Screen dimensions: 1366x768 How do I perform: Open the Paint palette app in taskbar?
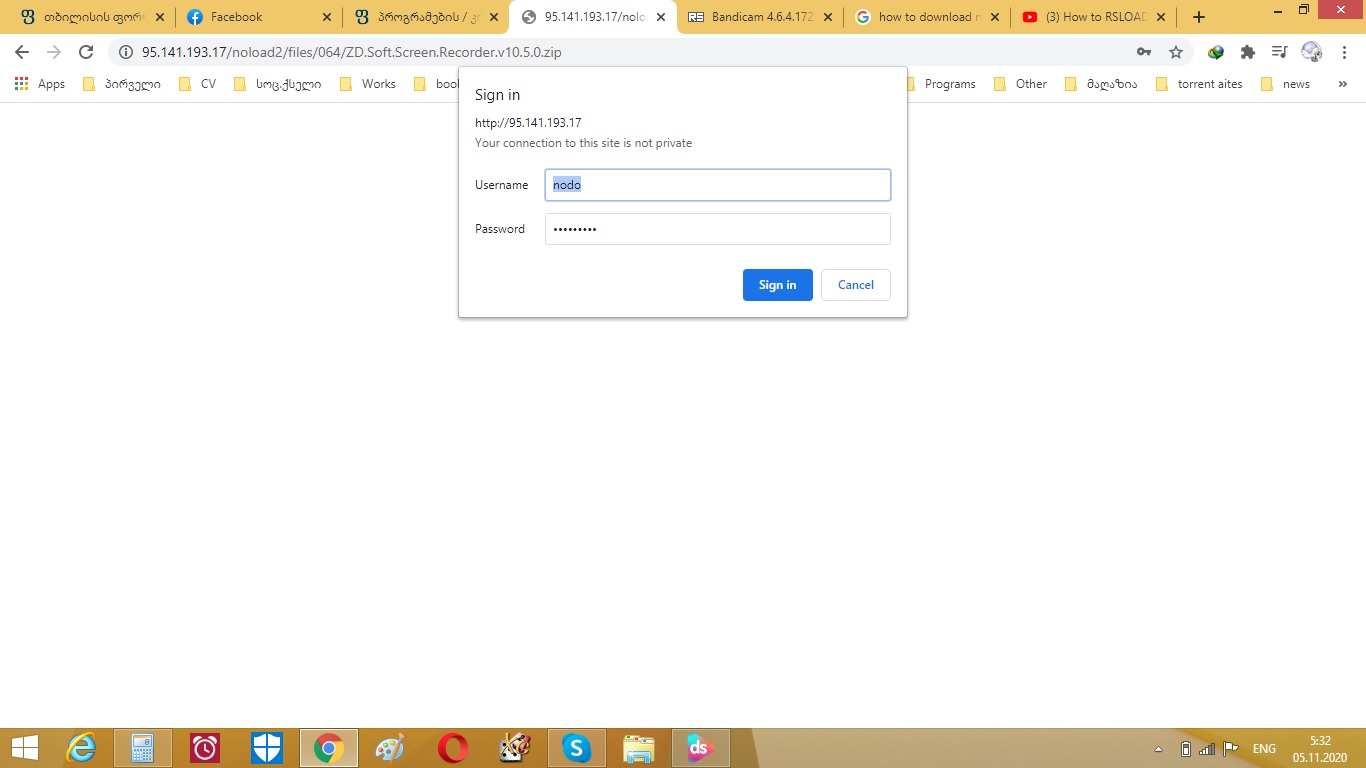point(391,748)
